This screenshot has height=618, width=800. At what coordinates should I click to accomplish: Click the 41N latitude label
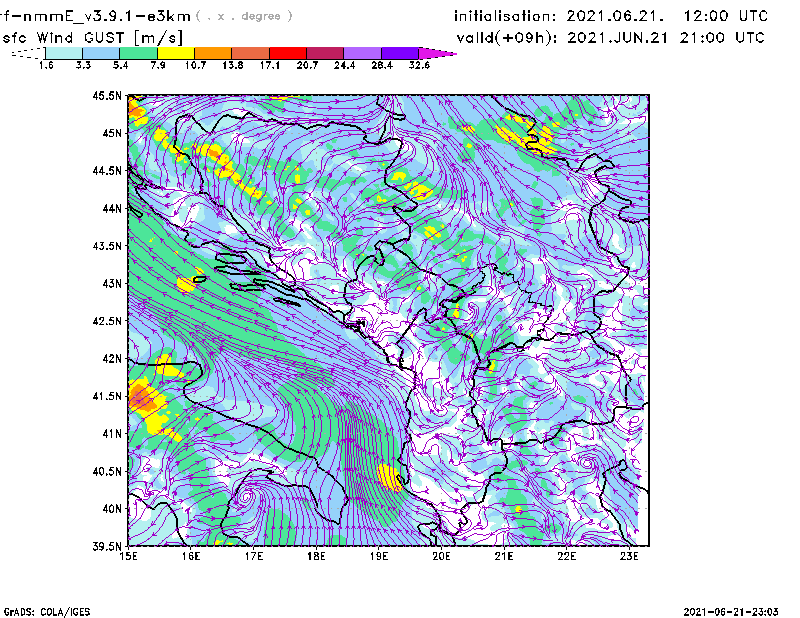(112, 434)
